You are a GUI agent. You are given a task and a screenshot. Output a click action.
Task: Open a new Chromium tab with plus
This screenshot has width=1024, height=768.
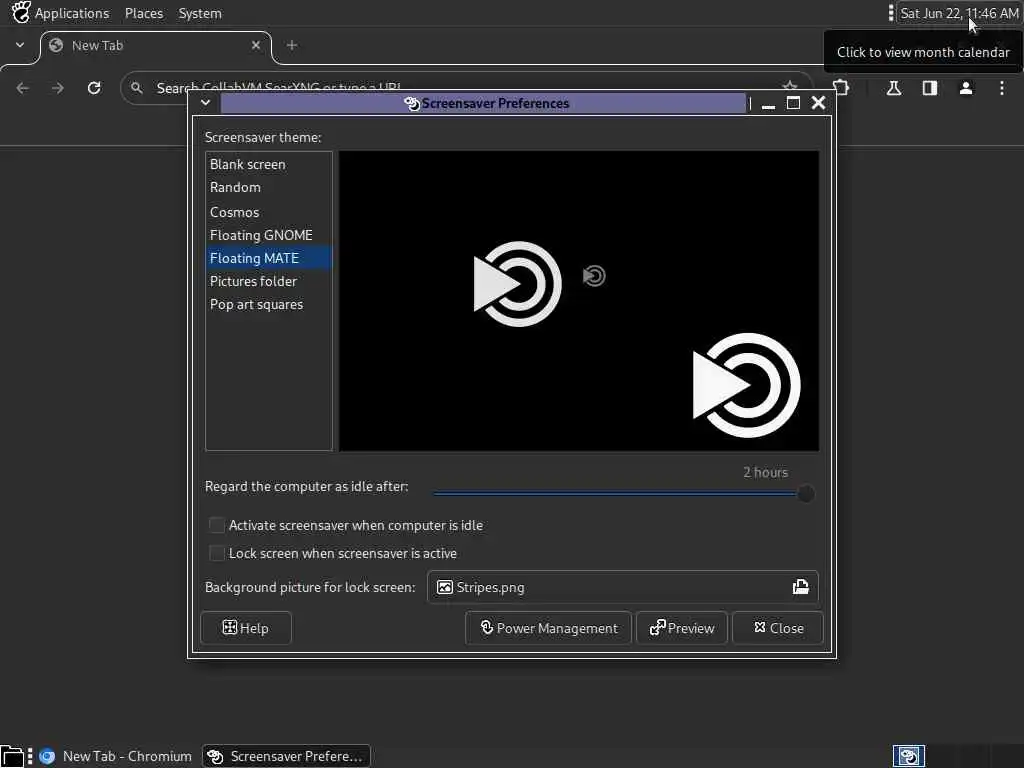[x=292, y=45]
